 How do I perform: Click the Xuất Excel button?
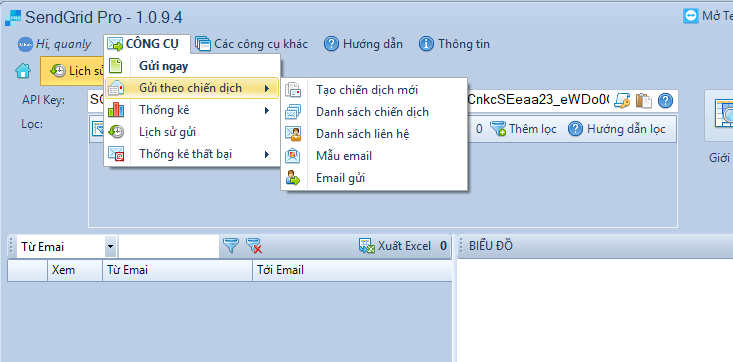pyautogui.click(x=395, y=246)
